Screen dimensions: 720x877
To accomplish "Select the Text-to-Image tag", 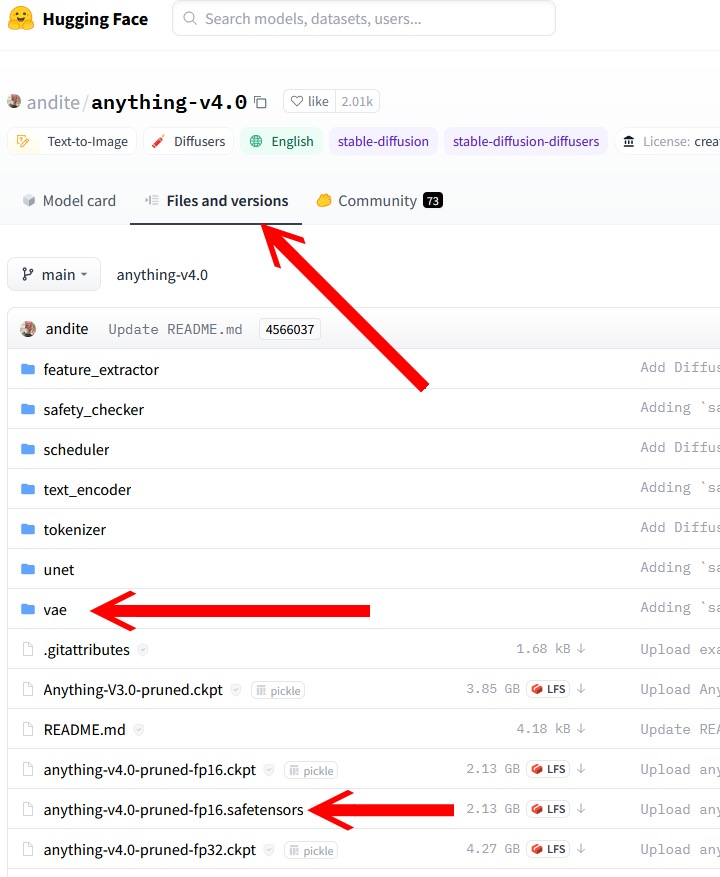I will click(72, 142).
